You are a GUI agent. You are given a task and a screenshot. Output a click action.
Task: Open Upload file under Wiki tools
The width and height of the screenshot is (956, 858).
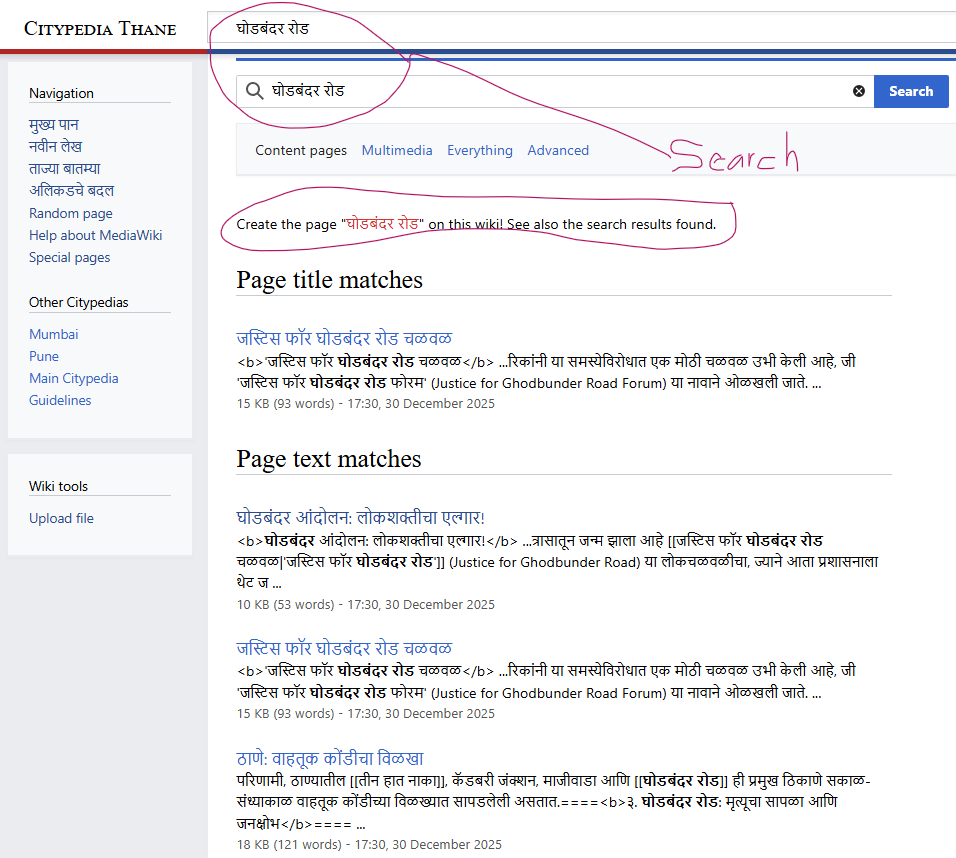(x=61, y=518)
